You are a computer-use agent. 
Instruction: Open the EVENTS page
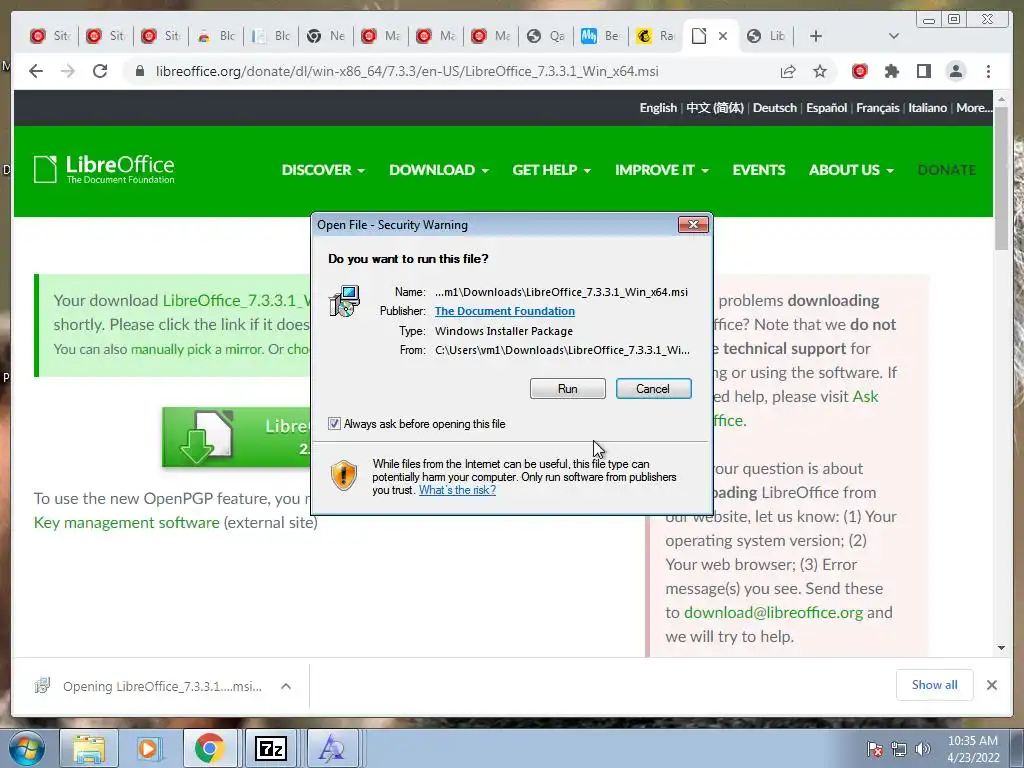point(759,170)
